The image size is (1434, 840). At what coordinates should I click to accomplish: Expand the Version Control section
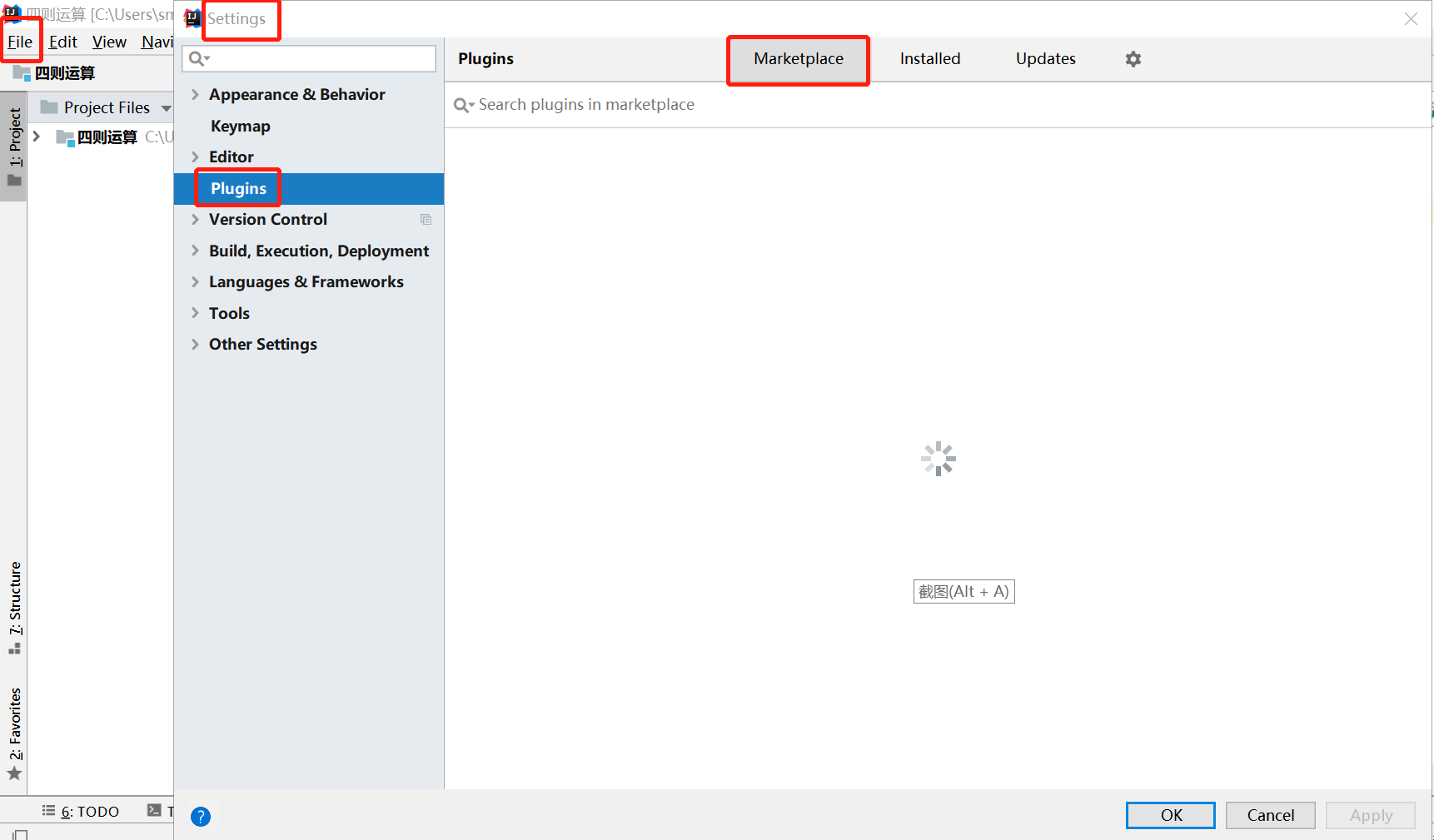click(195, 220)
